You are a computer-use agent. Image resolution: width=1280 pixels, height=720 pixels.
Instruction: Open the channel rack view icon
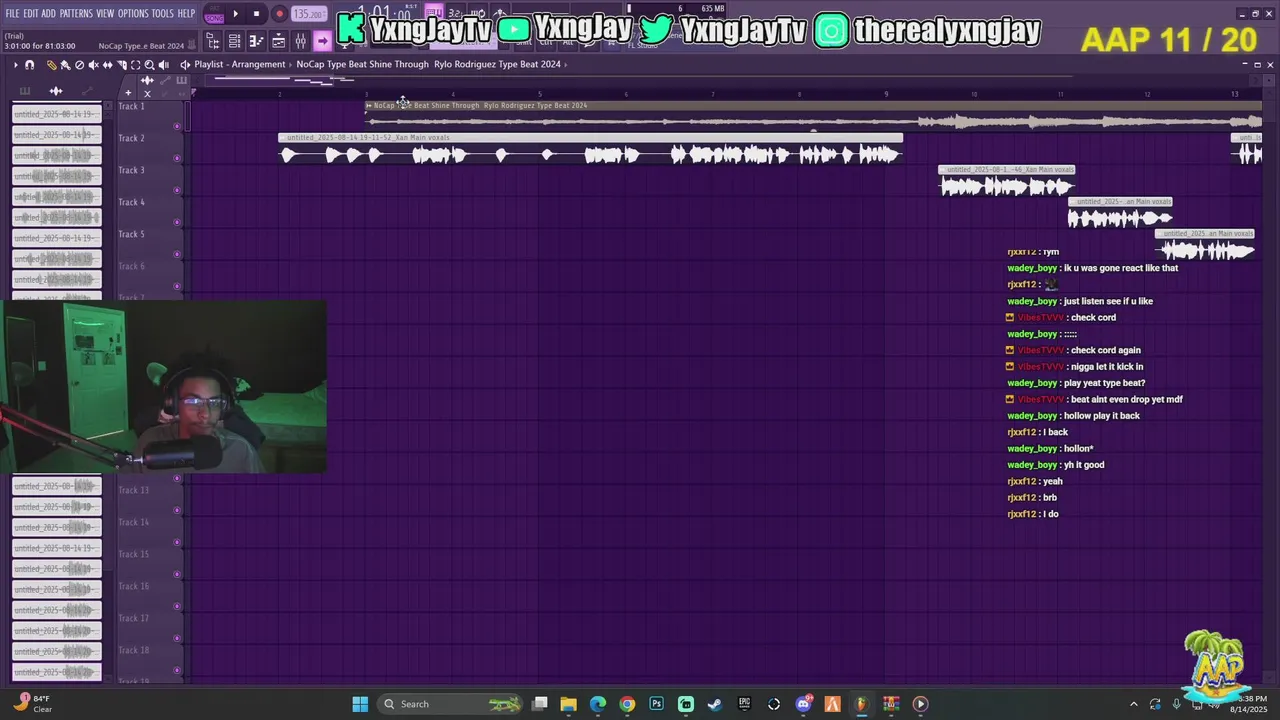pyautogui.click(x=234, y=41)
